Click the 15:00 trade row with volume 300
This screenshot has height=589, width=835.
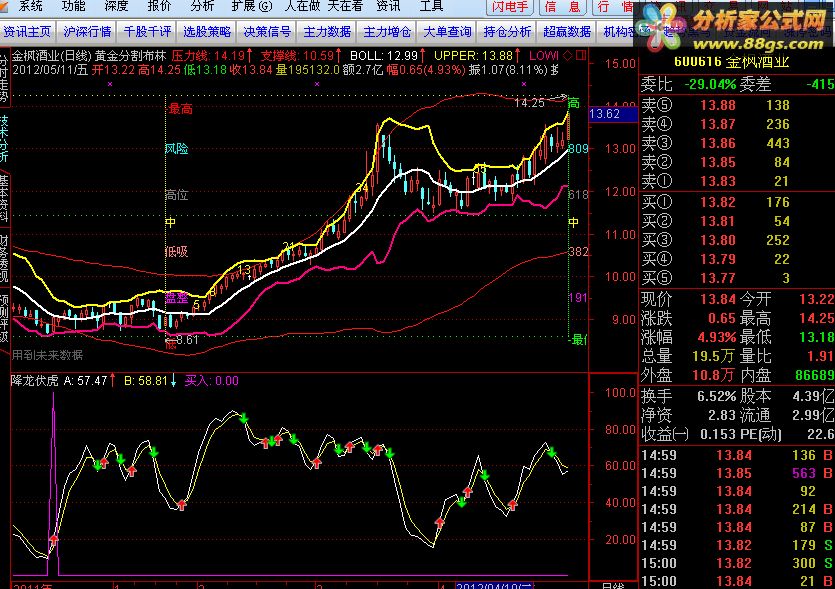[x=737, y=563]
